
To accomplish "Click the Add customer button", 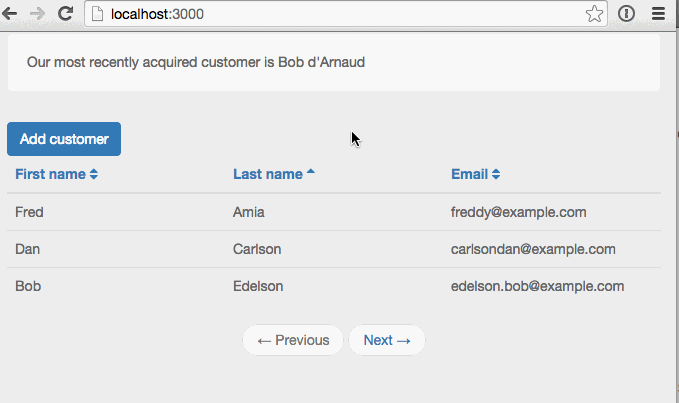I will coord(64,139).
